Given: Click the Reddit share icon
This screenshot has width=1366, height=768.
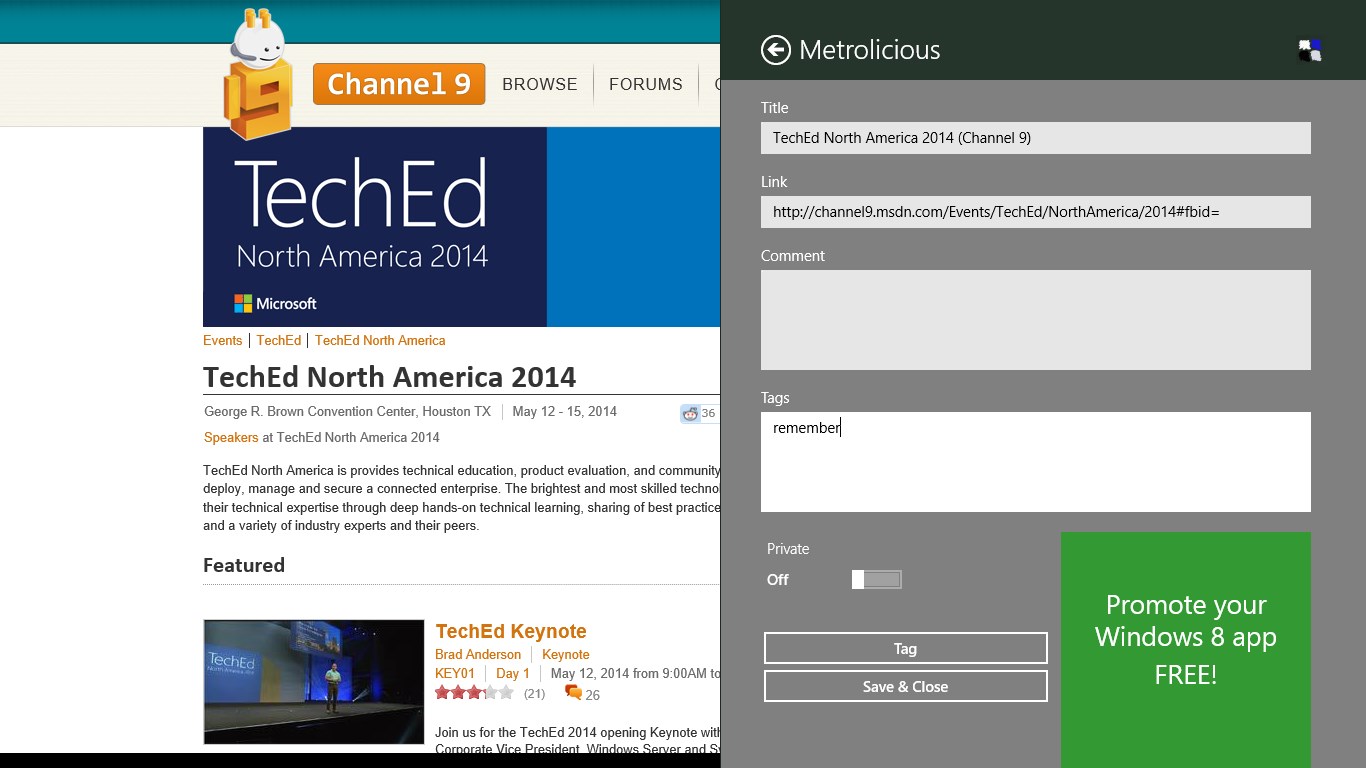Looking at the screenshot, I should tap(690, 414).
